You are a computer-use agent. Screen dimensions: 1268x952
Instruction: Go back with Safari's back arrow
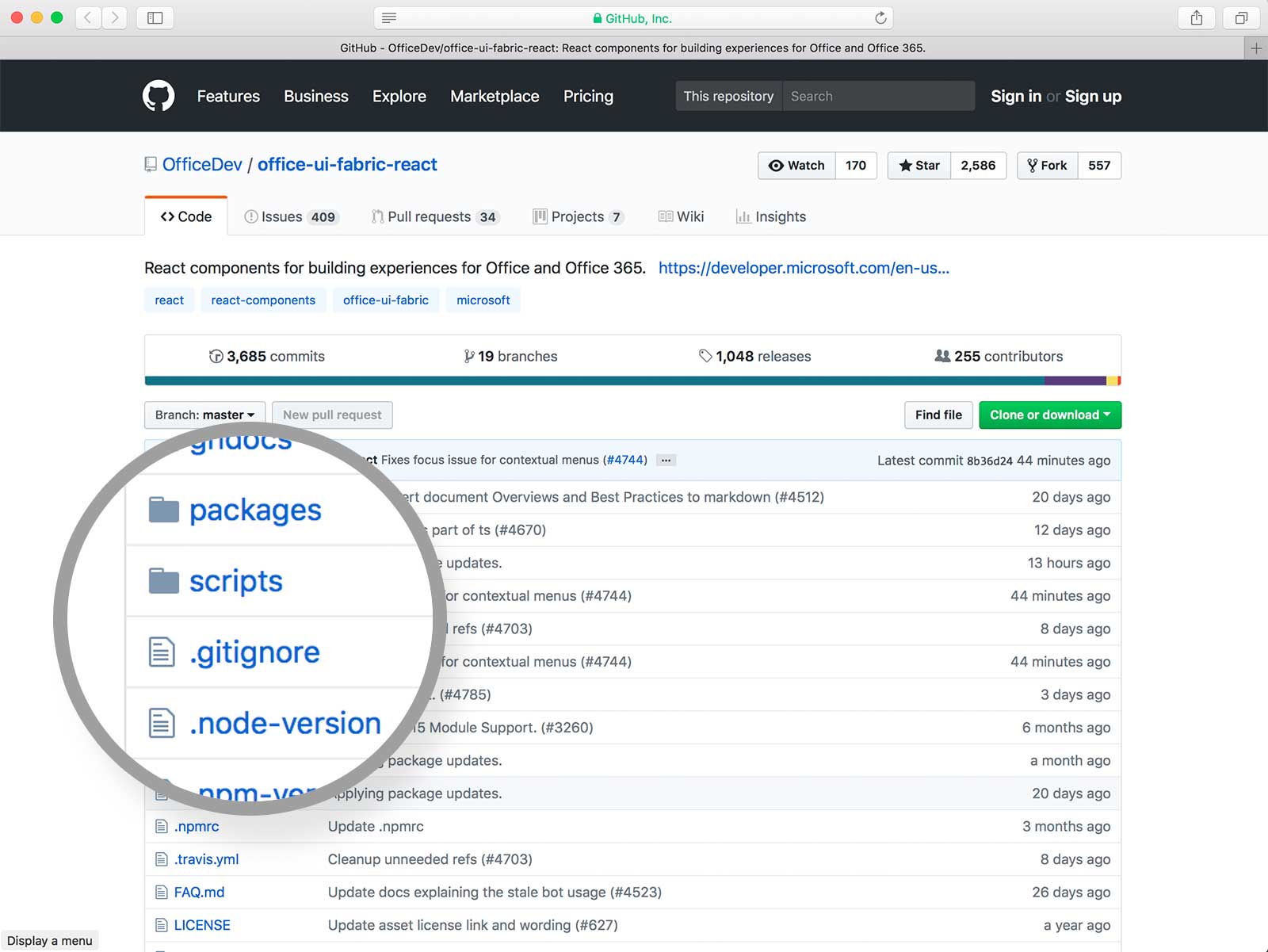[88, 17]
